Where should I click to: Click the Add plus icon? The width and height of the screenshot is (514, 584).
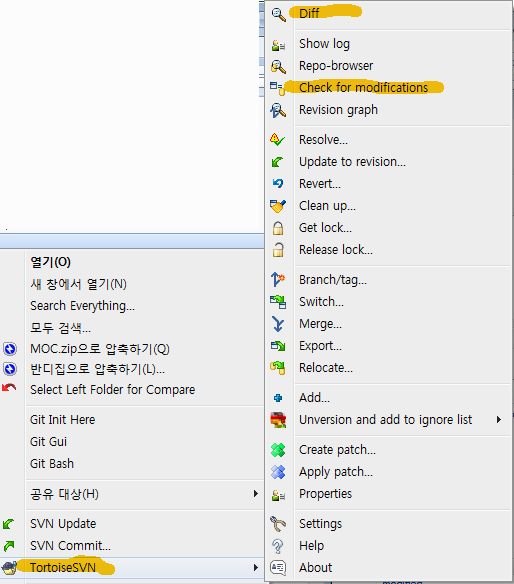(x=278, y=398)
